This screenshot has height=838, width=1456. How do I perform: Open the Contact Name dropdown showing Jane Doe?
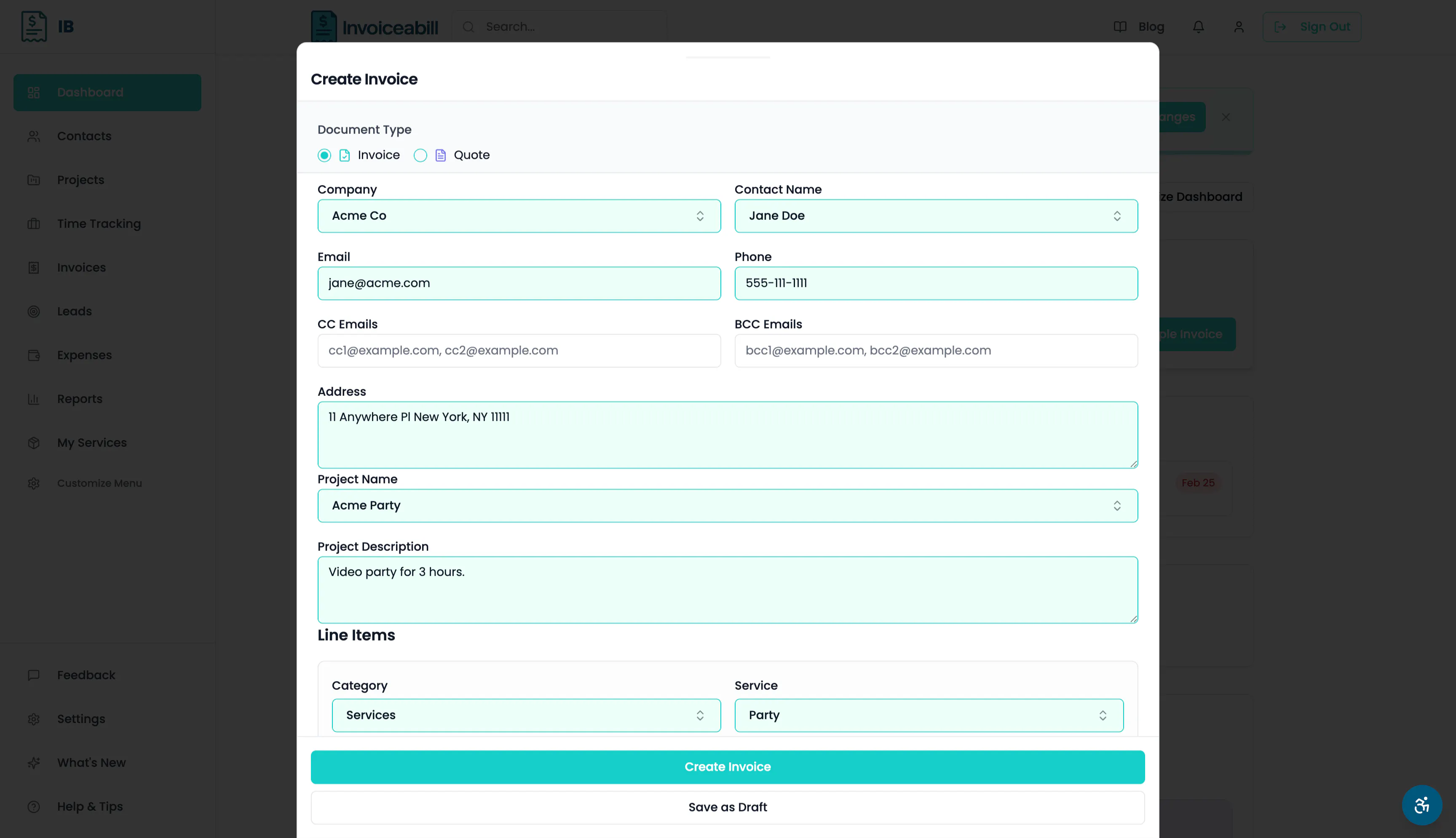[936, 216]
